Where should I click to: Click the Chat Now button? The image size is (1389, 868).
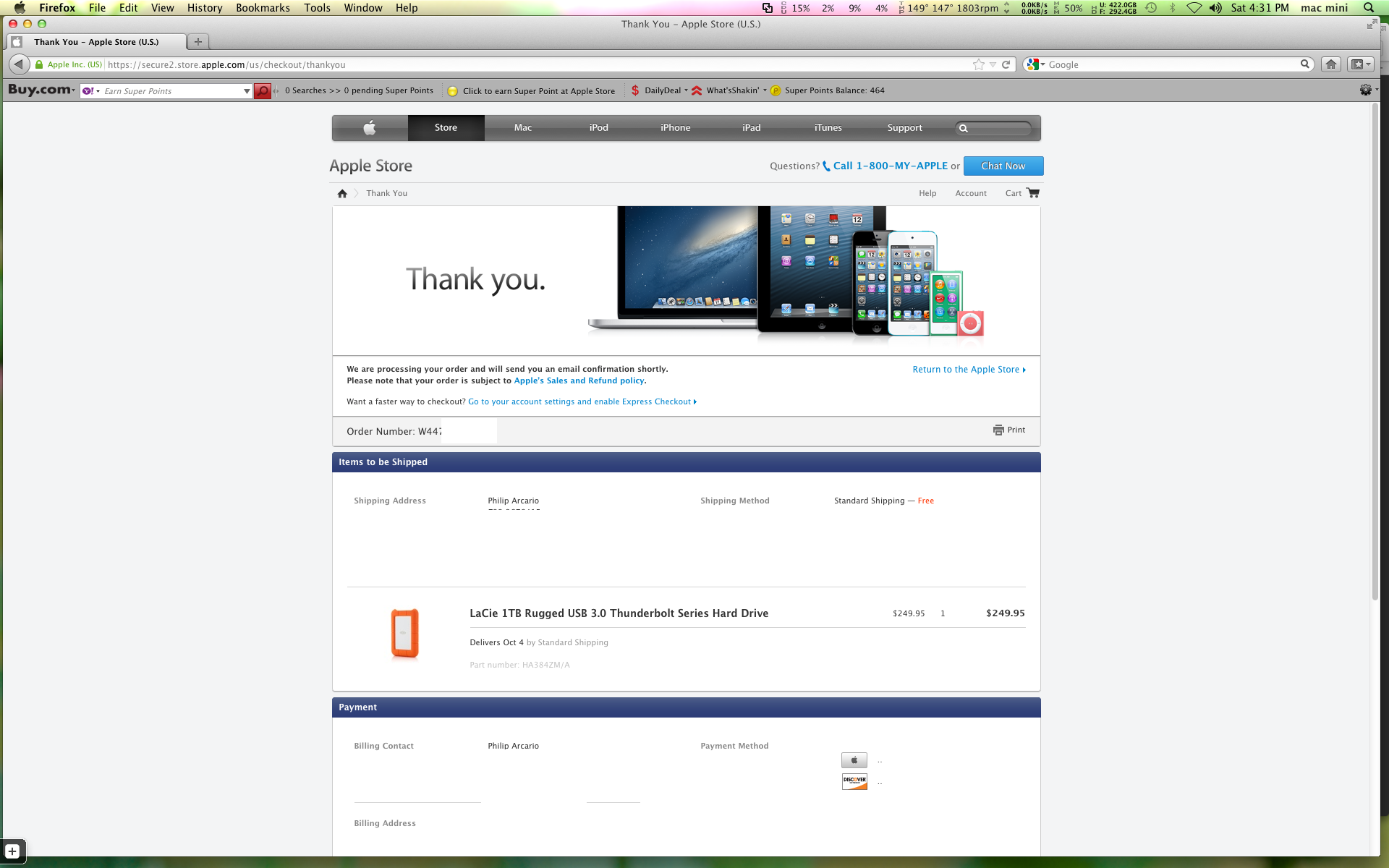pyautogui.click(x=1003, y=166)
